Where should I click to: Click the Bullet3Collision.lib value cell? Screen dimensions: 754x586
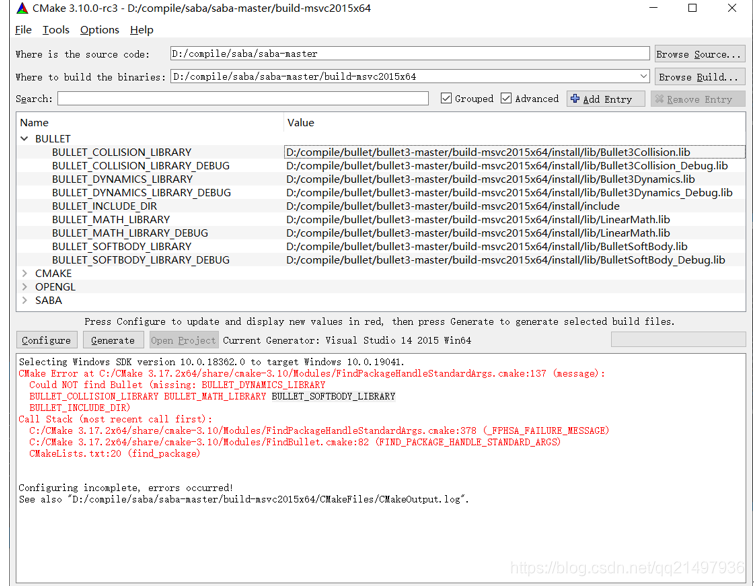coord(515,152)
